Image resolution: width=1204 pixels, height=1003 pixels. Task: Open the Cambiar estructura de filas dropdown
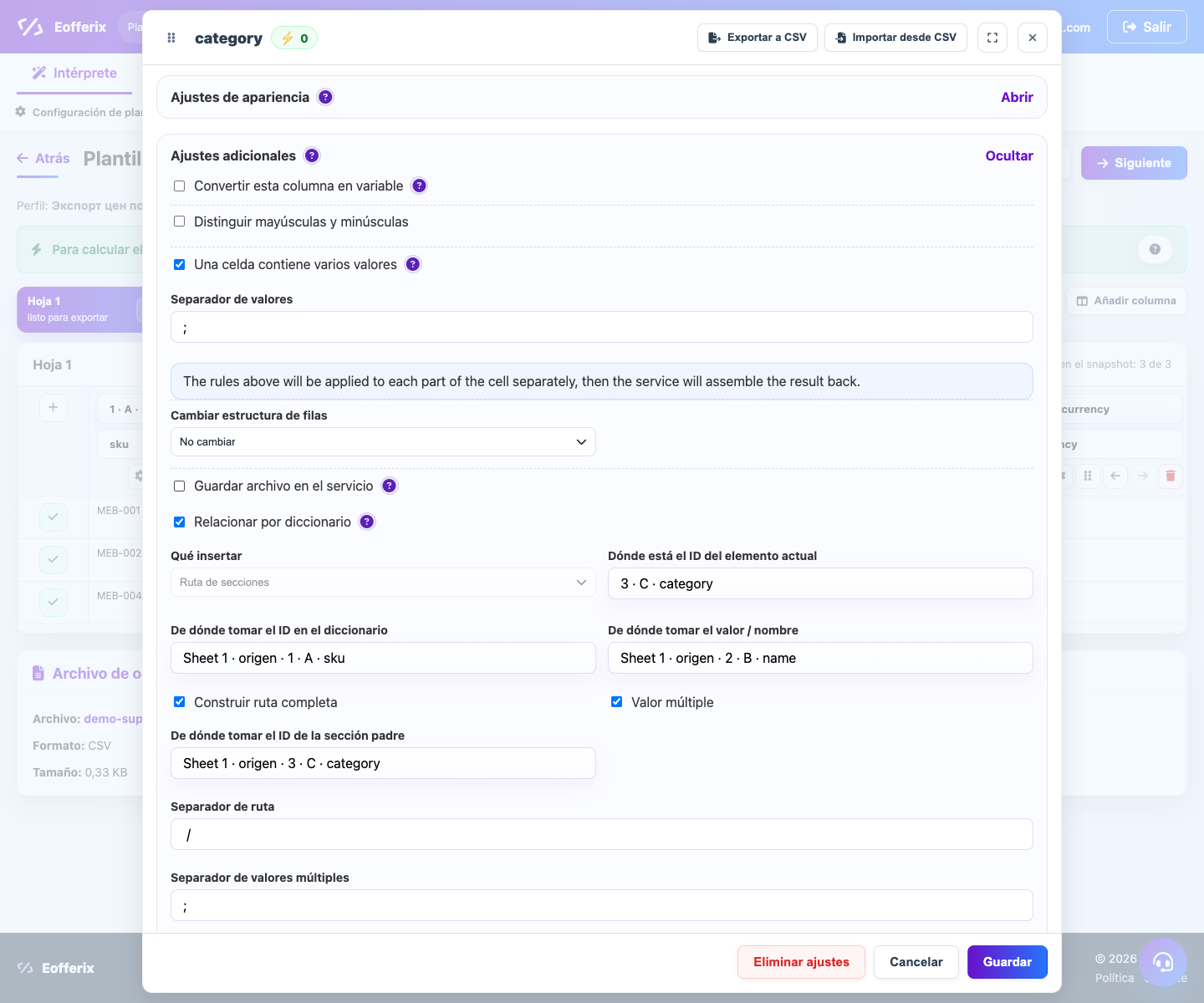tap(383, 441)
